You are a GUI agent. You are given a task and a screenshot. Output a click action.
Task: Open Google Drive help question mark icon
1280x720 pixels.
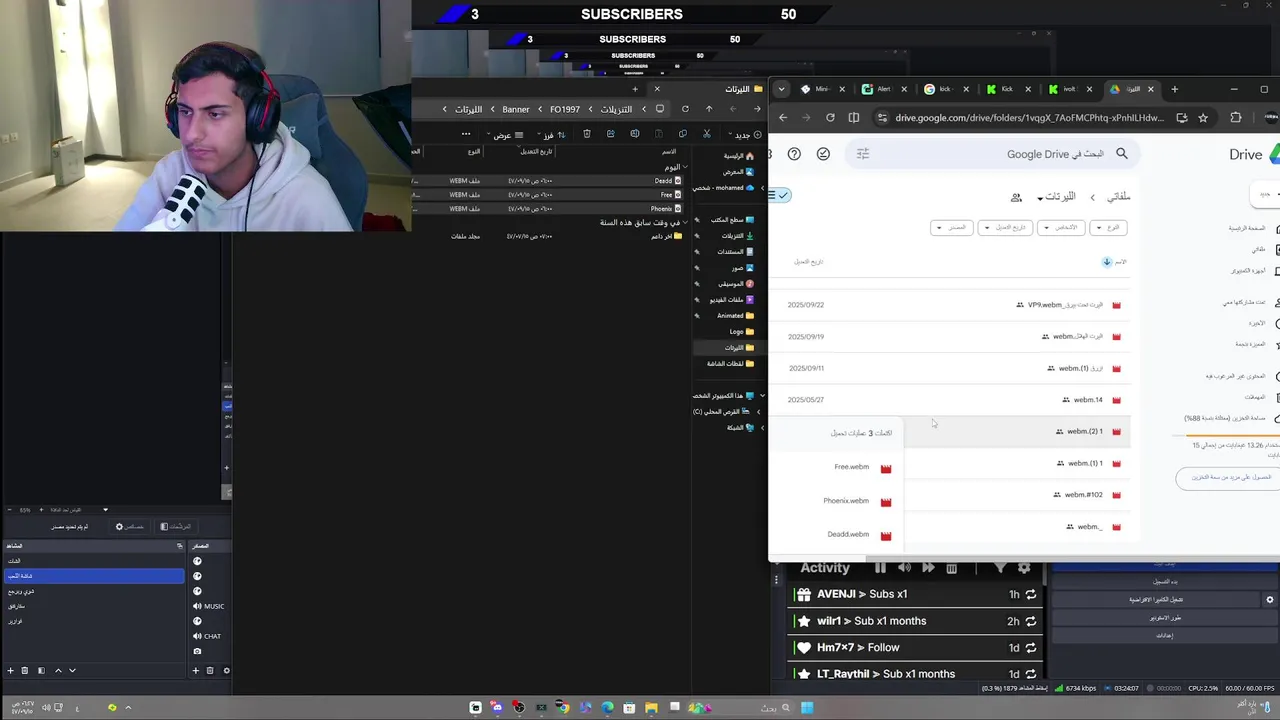(794, 154)
